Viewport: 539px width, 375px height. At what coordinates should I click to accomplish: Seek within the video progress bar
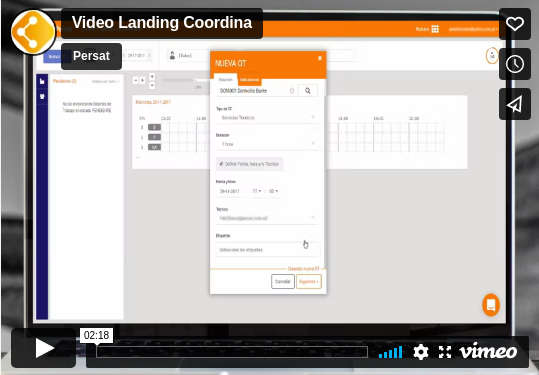(232, 352)
